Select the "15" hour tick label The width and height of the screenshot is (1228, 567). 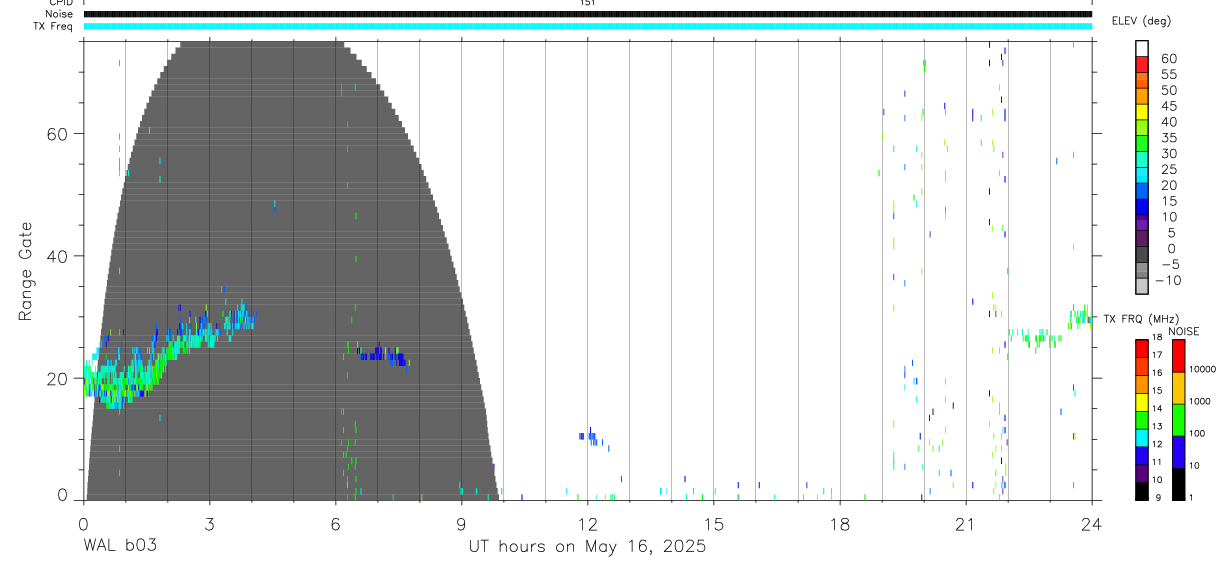(x=713, y=523)
